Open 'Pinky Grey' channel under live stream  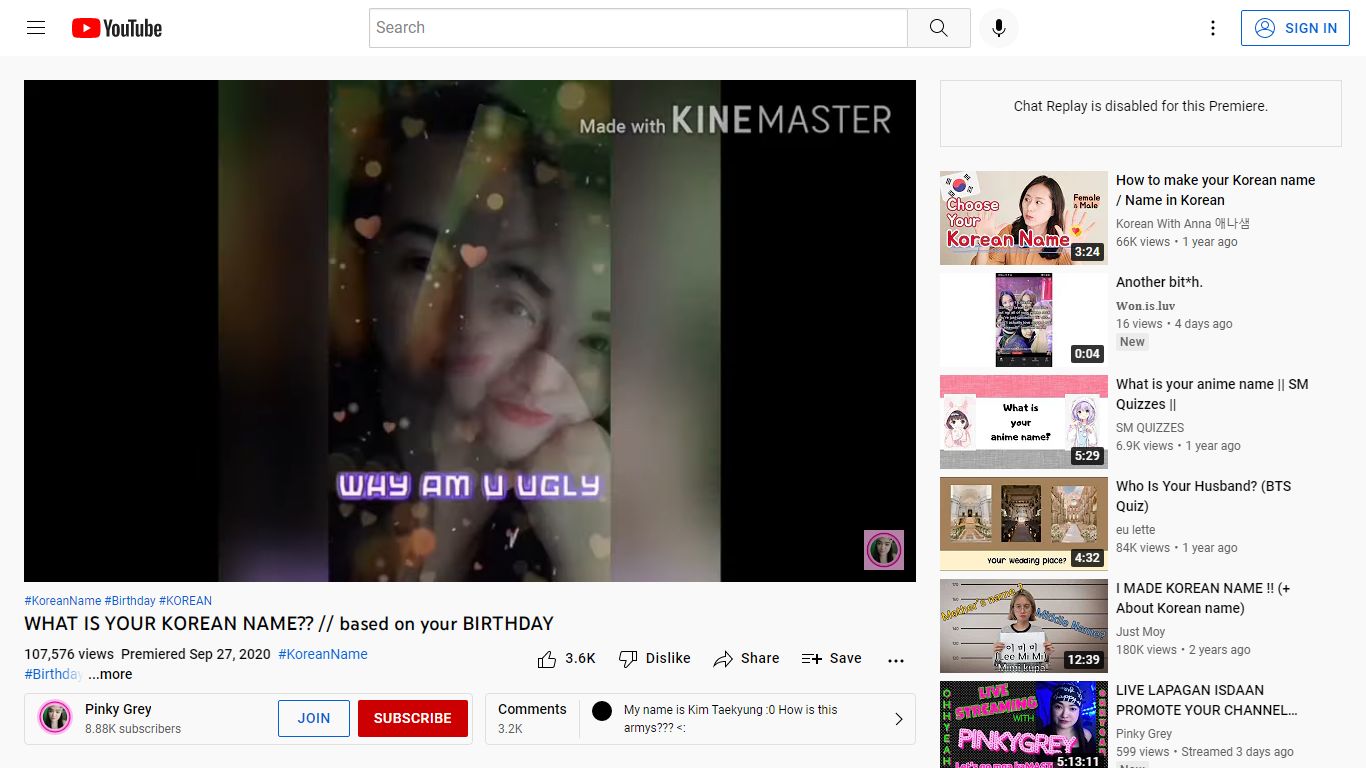1144,734
